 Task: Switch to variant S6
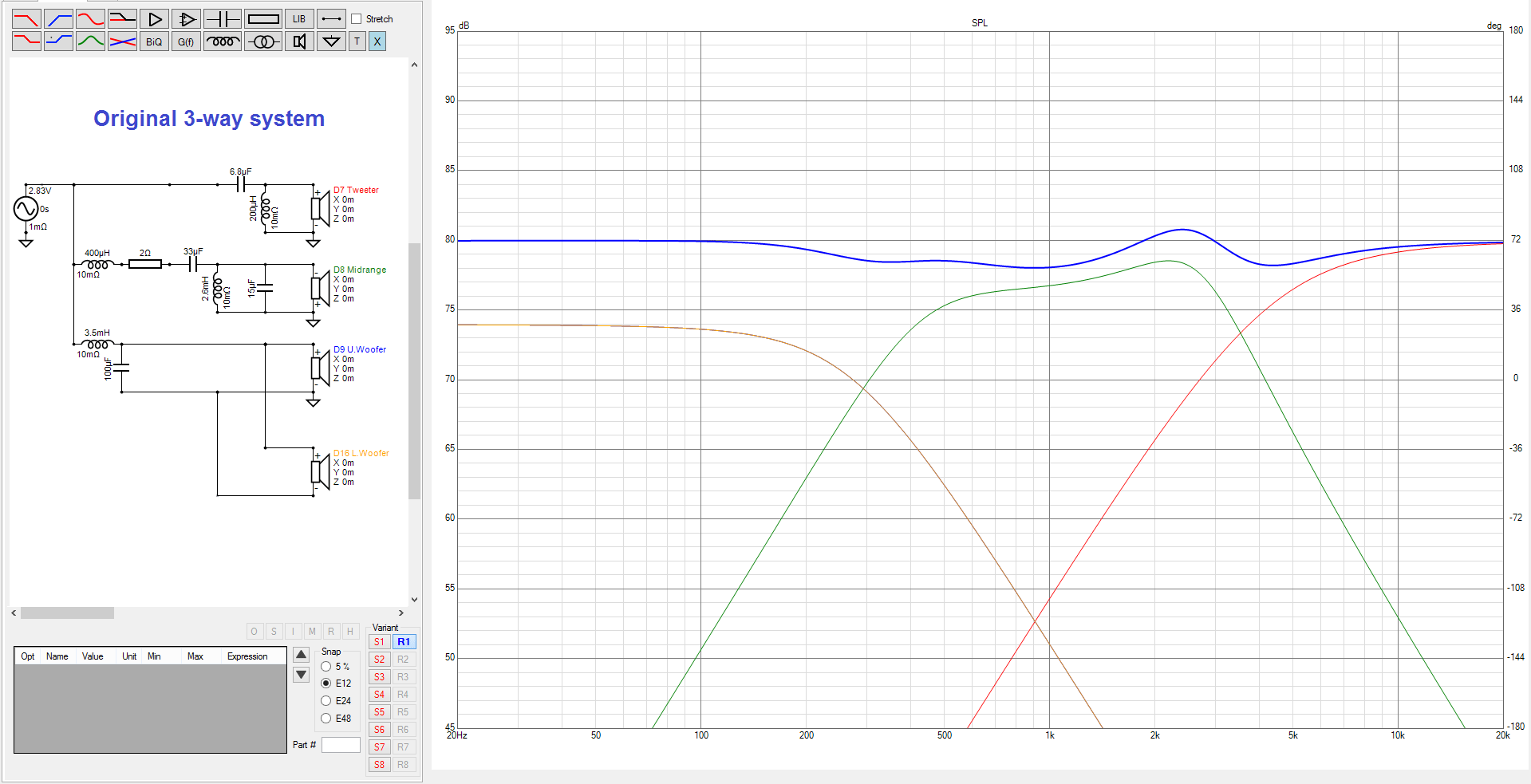pyautogui.click(x=380, y=730)
